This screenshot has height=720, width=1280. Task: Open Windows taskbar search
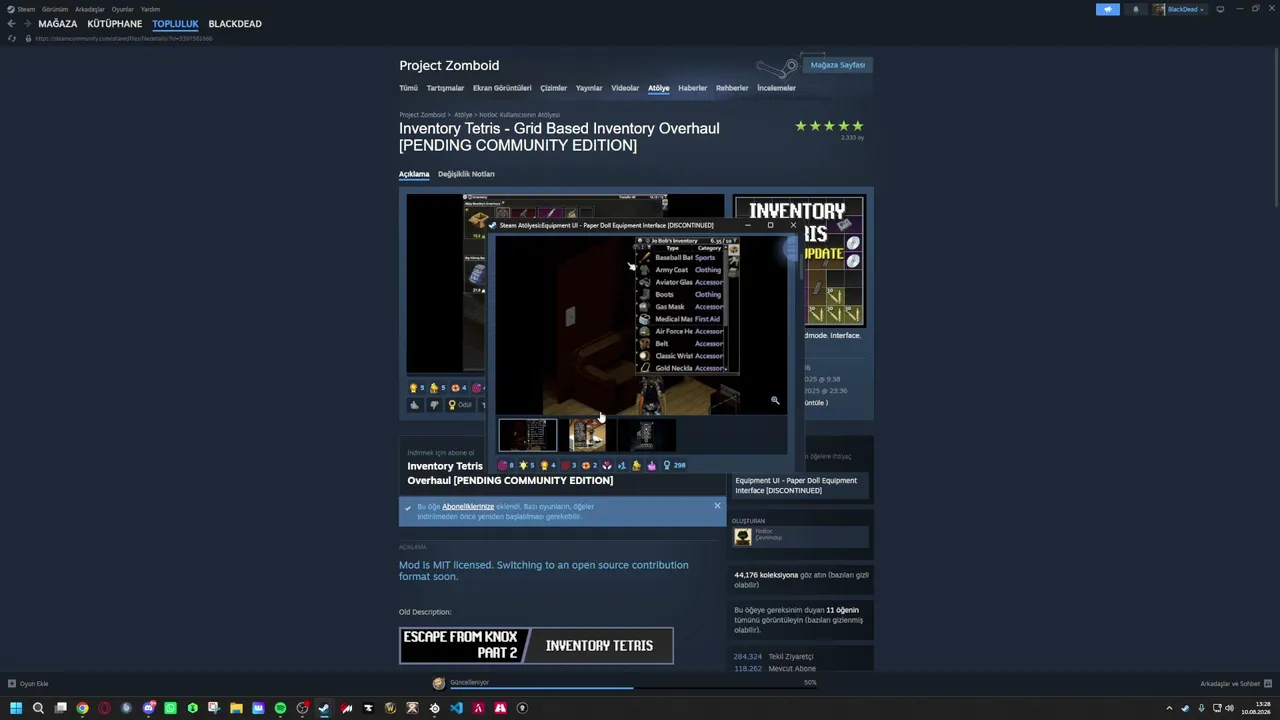38,708
